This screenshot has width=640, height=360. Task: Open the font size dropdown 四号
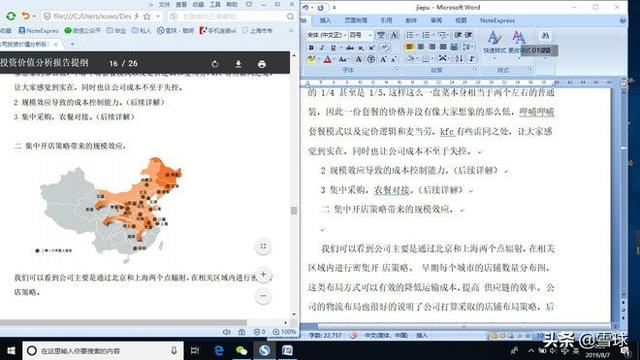[x=360, y=35]
